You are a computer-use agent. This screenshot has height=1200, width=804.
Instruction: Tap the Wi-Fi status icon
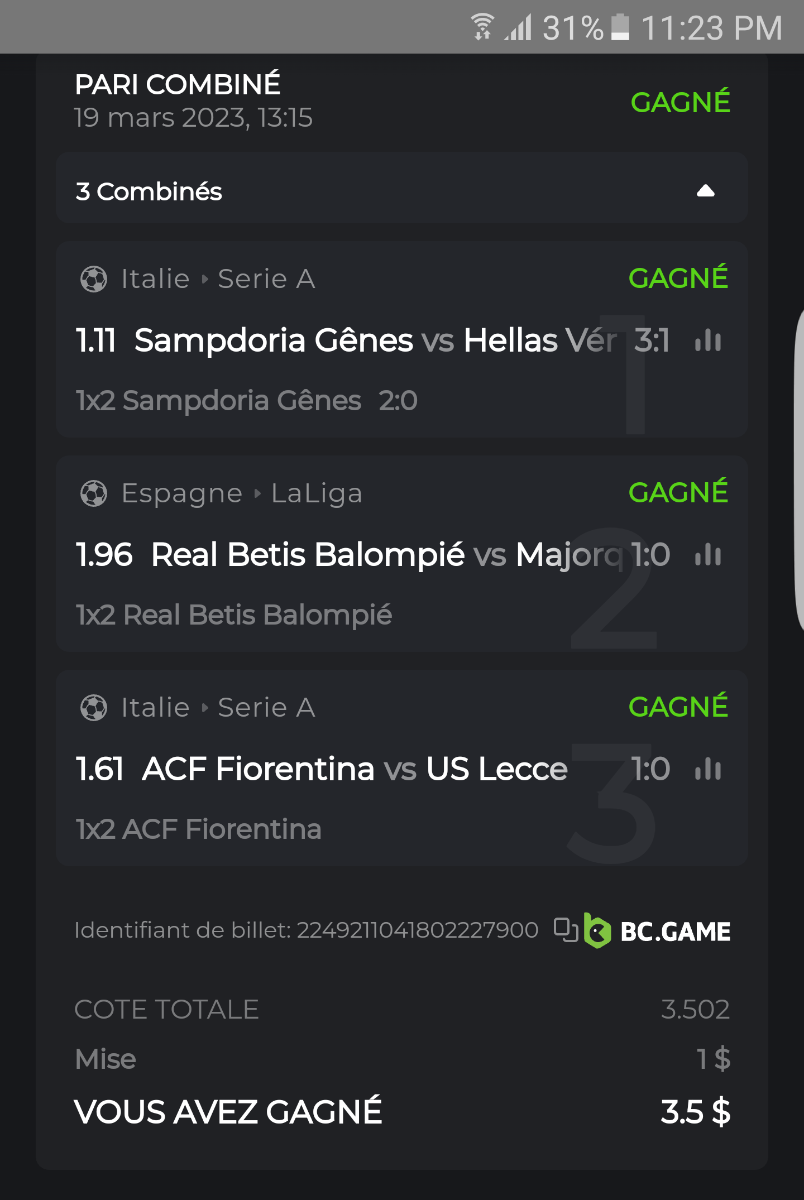[483, 27]
